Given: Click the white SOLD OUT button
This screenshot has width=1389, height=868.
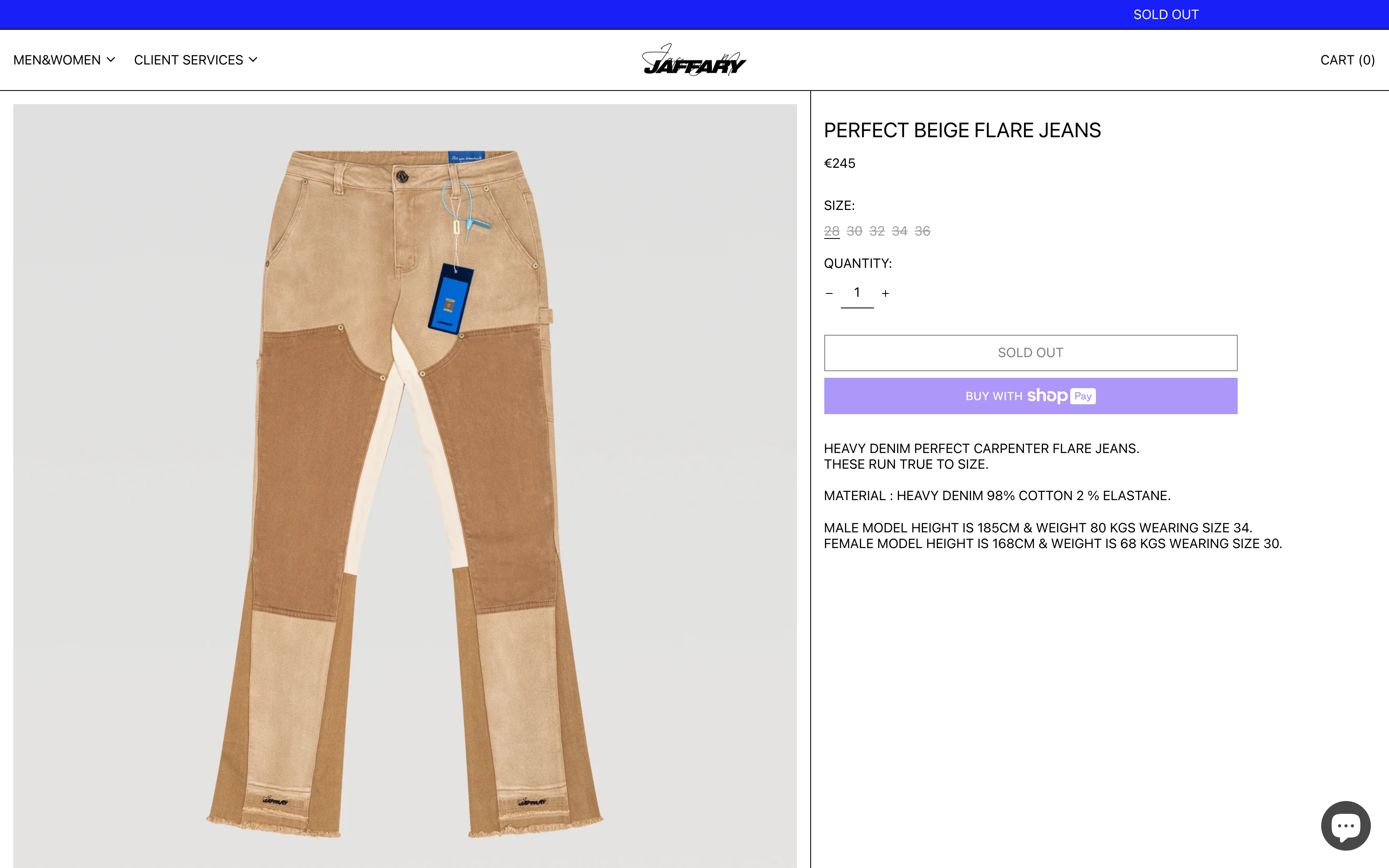Looking at the screenshot, I should [1030, 353].
